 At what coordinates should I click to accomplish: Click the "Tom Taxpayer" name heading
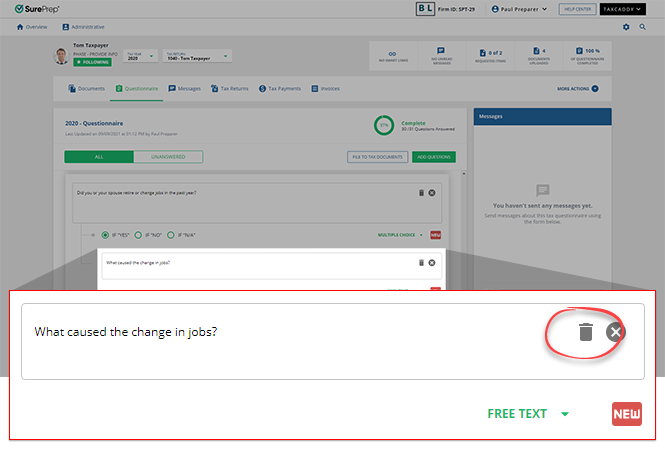coord(91,45)
